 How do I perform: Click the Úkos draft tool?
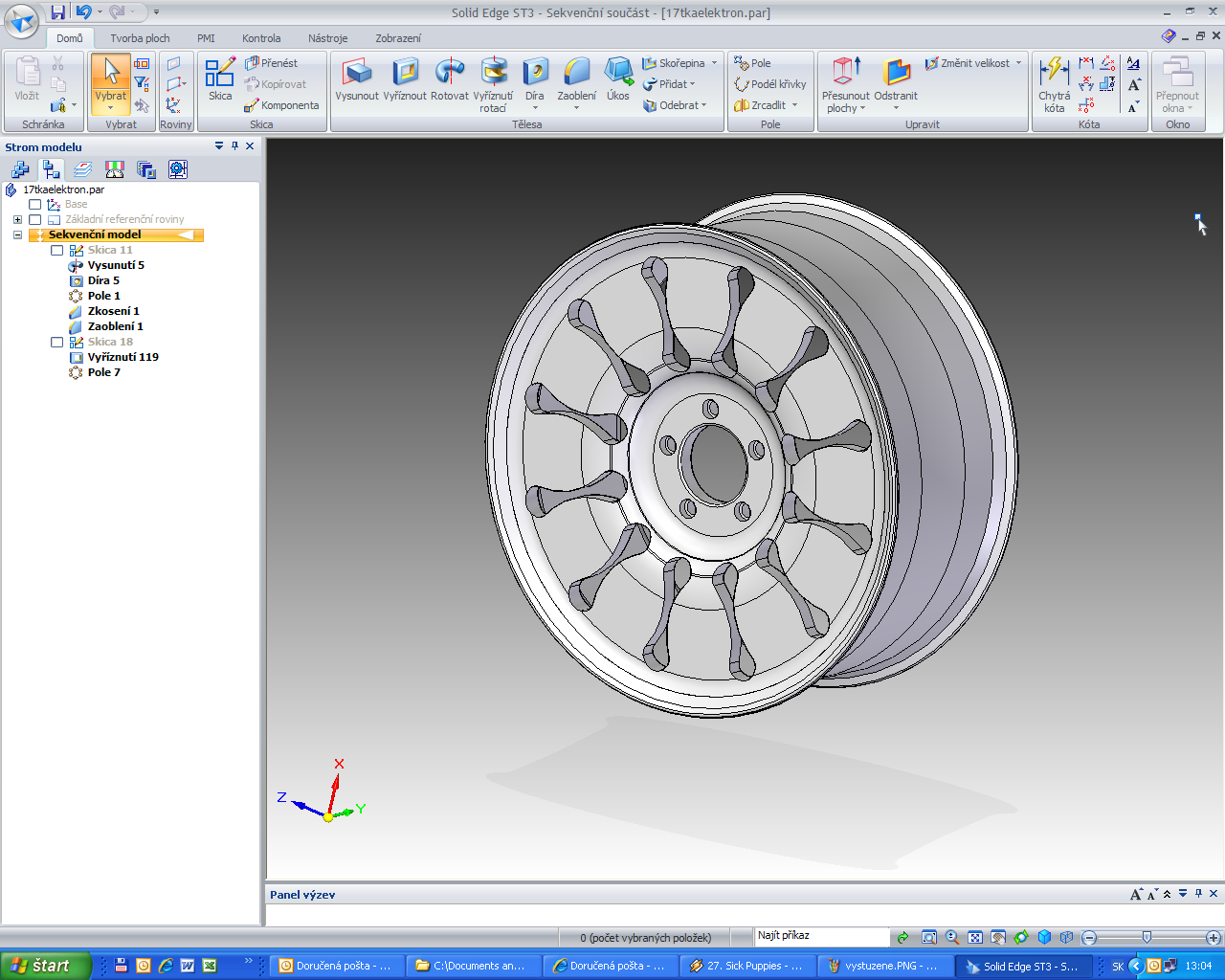[618, 79]
